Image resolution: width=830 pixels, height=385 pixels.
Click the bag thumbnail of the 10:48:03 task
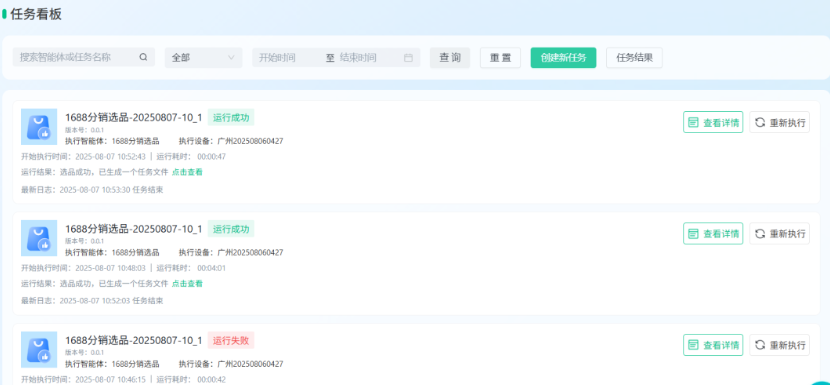39,238
